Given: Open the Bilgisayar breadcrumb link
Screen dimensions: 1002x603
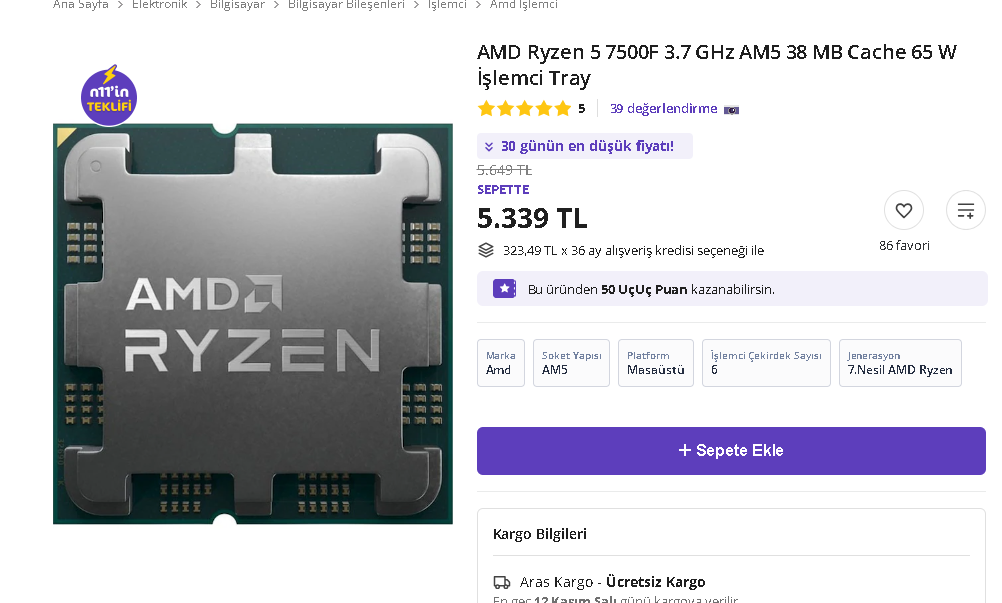Looking at the screenshot, I should click(237, 5).
